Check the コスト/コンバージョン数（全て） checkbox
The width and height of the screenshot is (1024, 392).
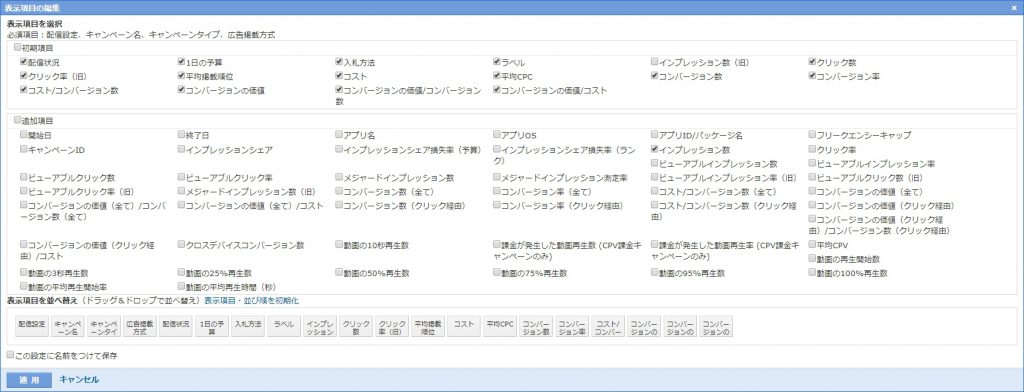(654, 191)
